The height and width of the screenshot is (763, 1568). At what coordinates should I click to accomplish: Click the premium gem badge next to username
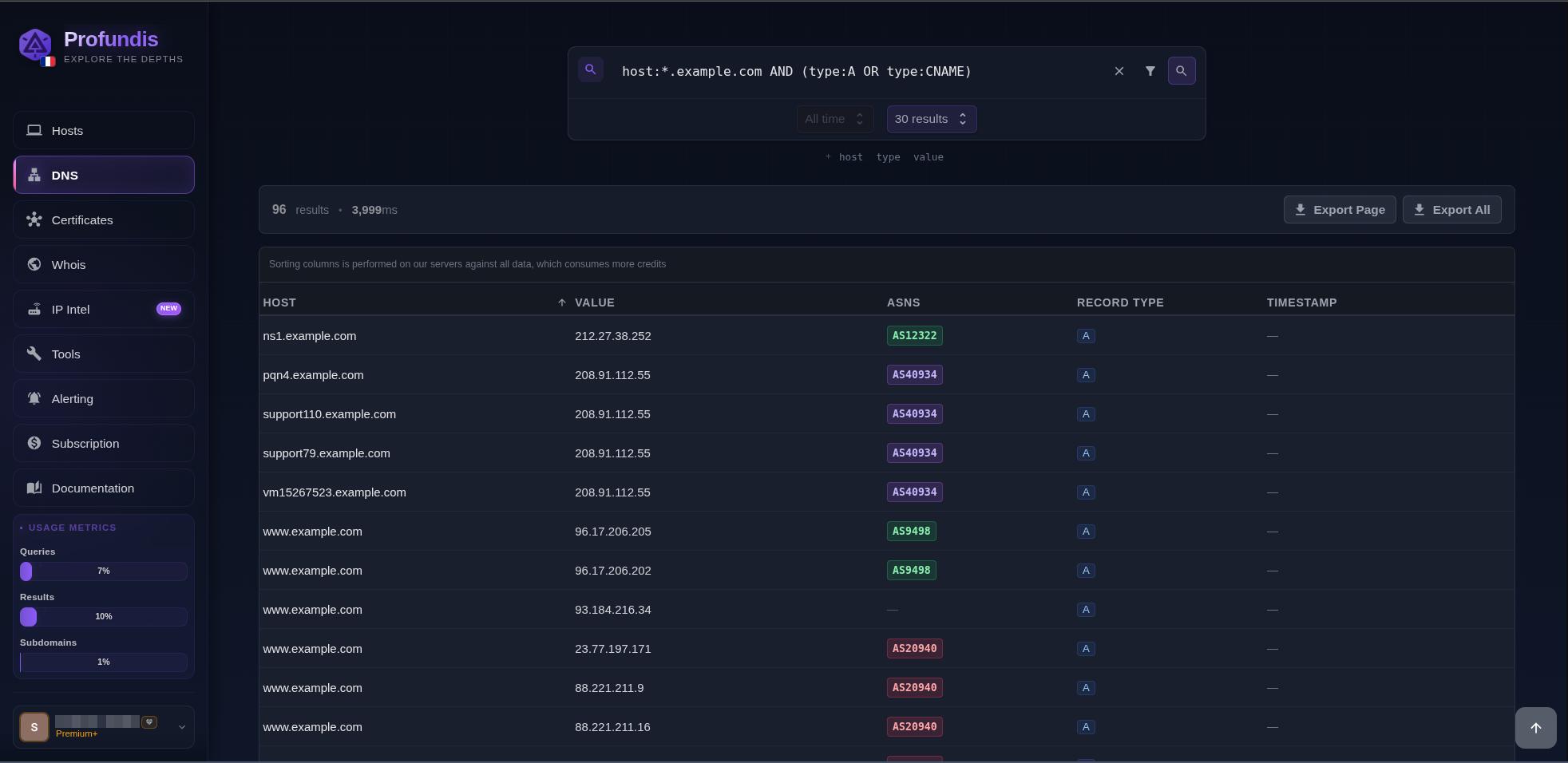[148, 721]
